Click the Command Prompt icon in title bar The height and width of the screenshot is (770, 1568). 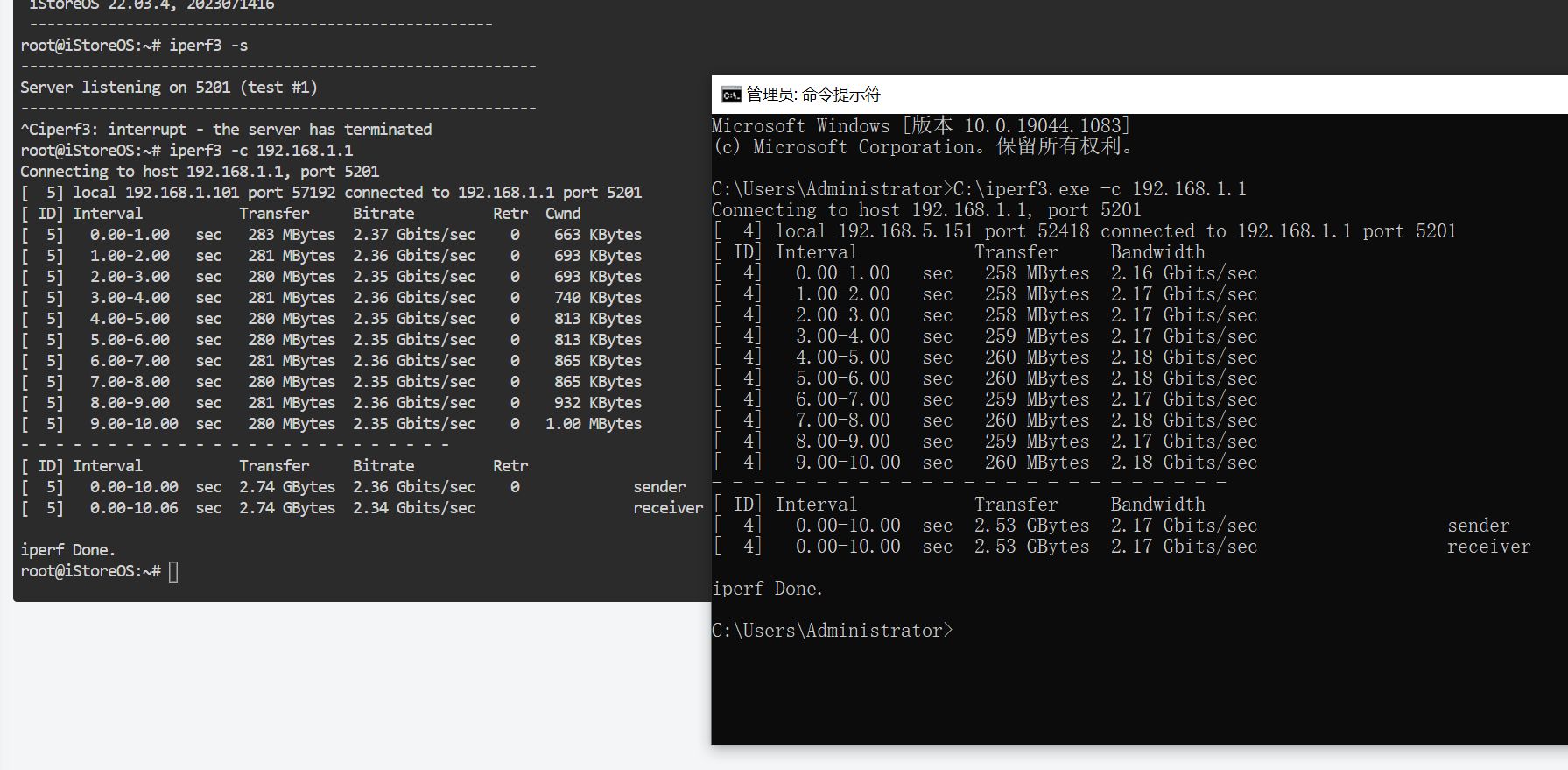click(731, 95)
